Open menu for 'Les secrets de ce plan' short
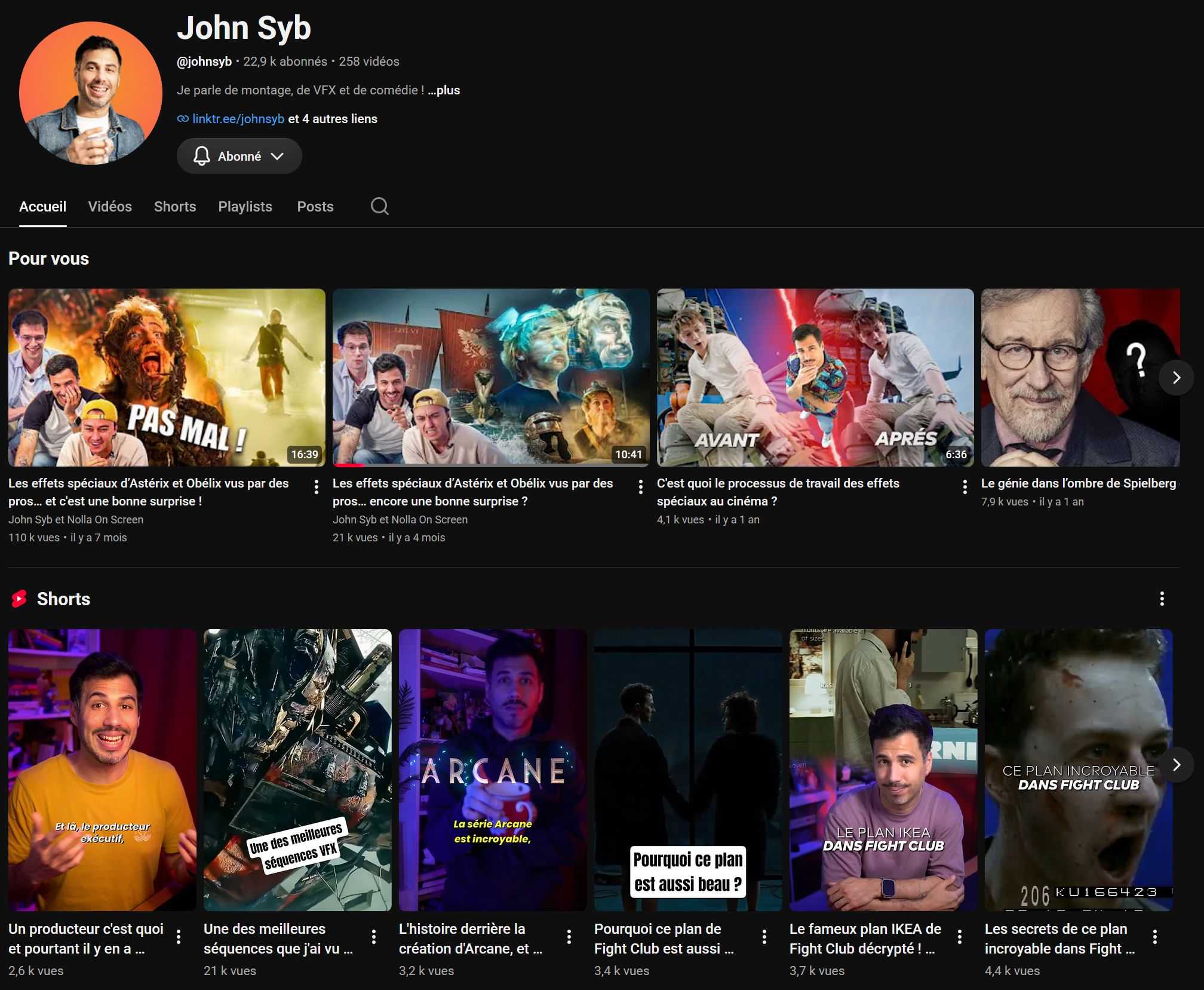Viewport: 1204px width, 990px height. coord(1155,937)
